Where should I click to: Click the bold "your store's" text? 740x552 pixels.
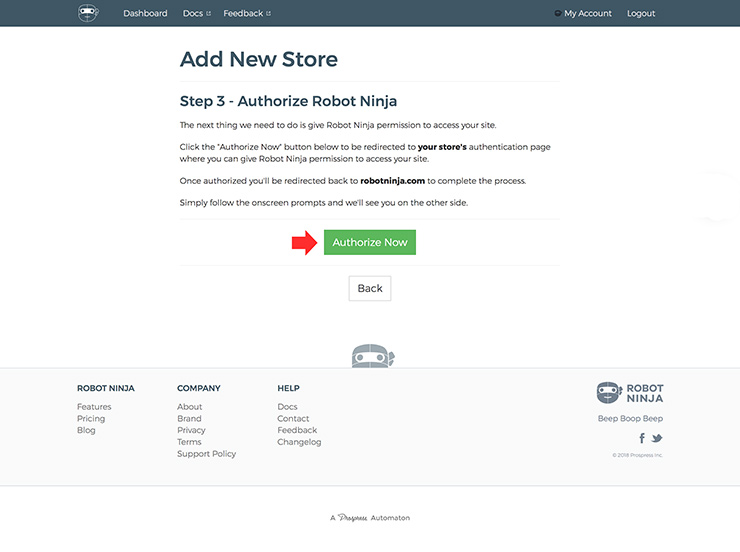click(x=442, y=147)
